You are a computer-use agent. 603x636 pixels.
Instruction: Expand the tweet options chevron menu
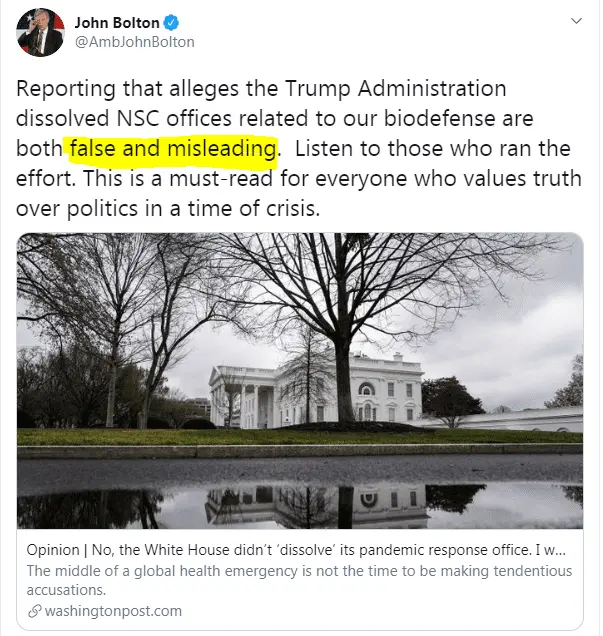pos(576,20)
